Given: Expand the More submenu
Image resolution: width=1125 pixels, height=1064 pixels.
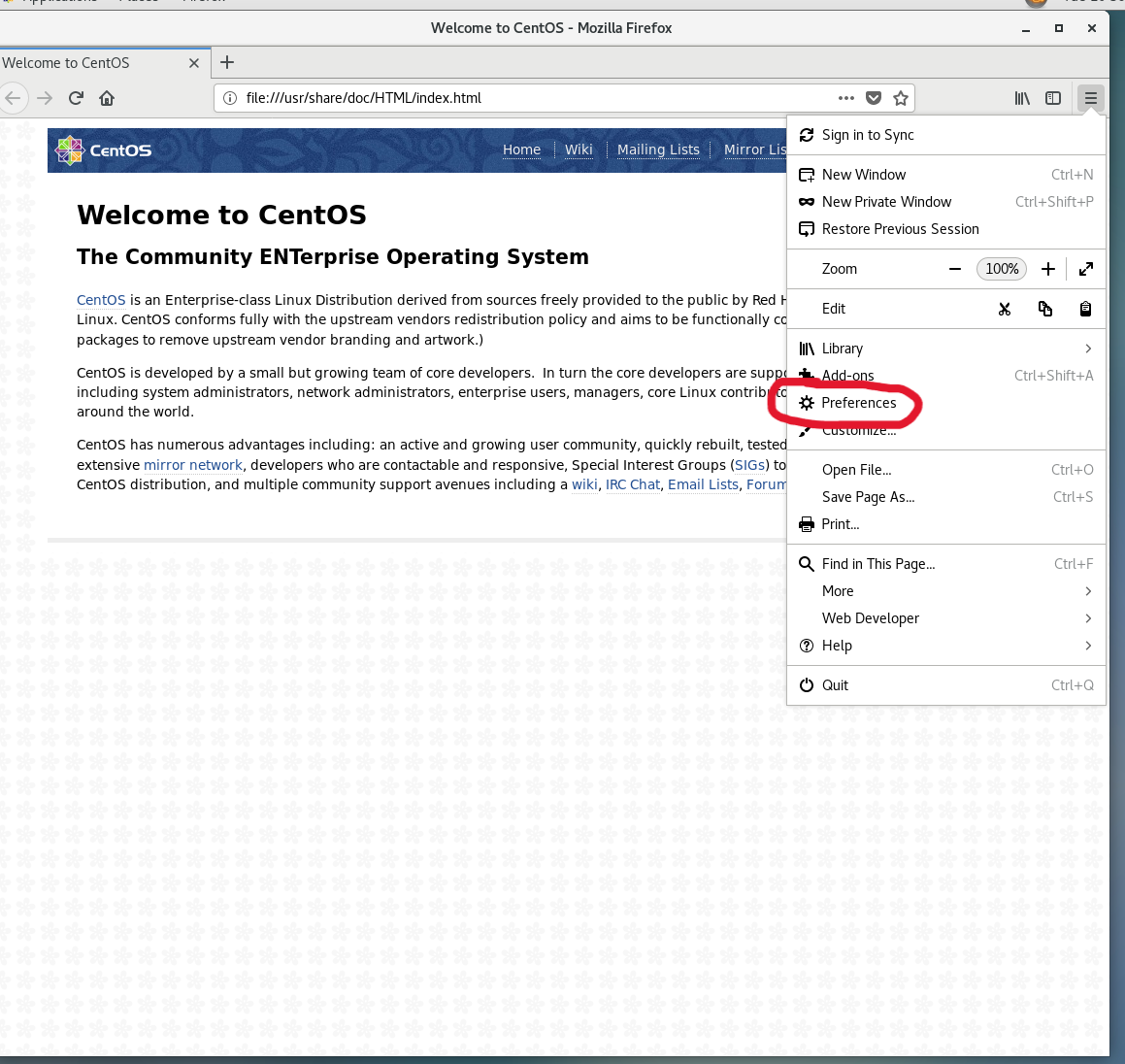Looking at the screenshot, I should click(x=945, y=591).
